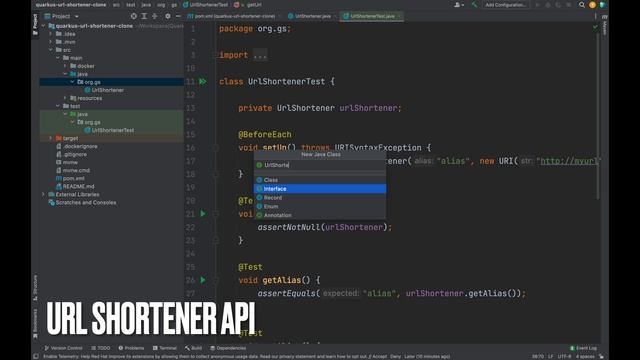The image size is (640, 360).
Task: Open TODO tool window
Action: pos(101,348)
